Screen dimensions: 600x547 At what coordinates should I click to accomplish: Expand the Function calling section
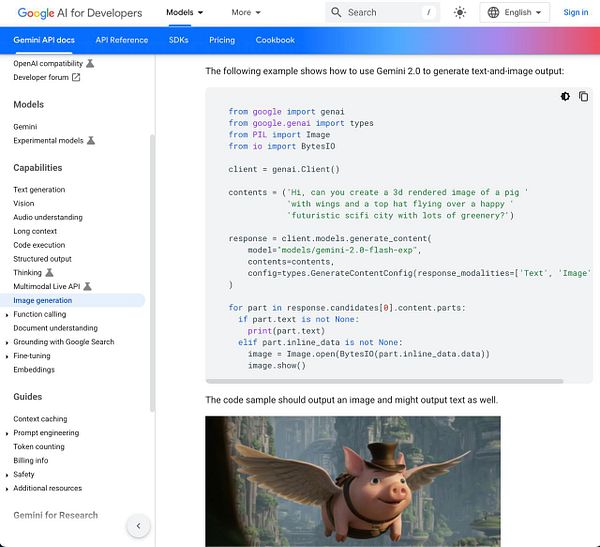(7, 315)
